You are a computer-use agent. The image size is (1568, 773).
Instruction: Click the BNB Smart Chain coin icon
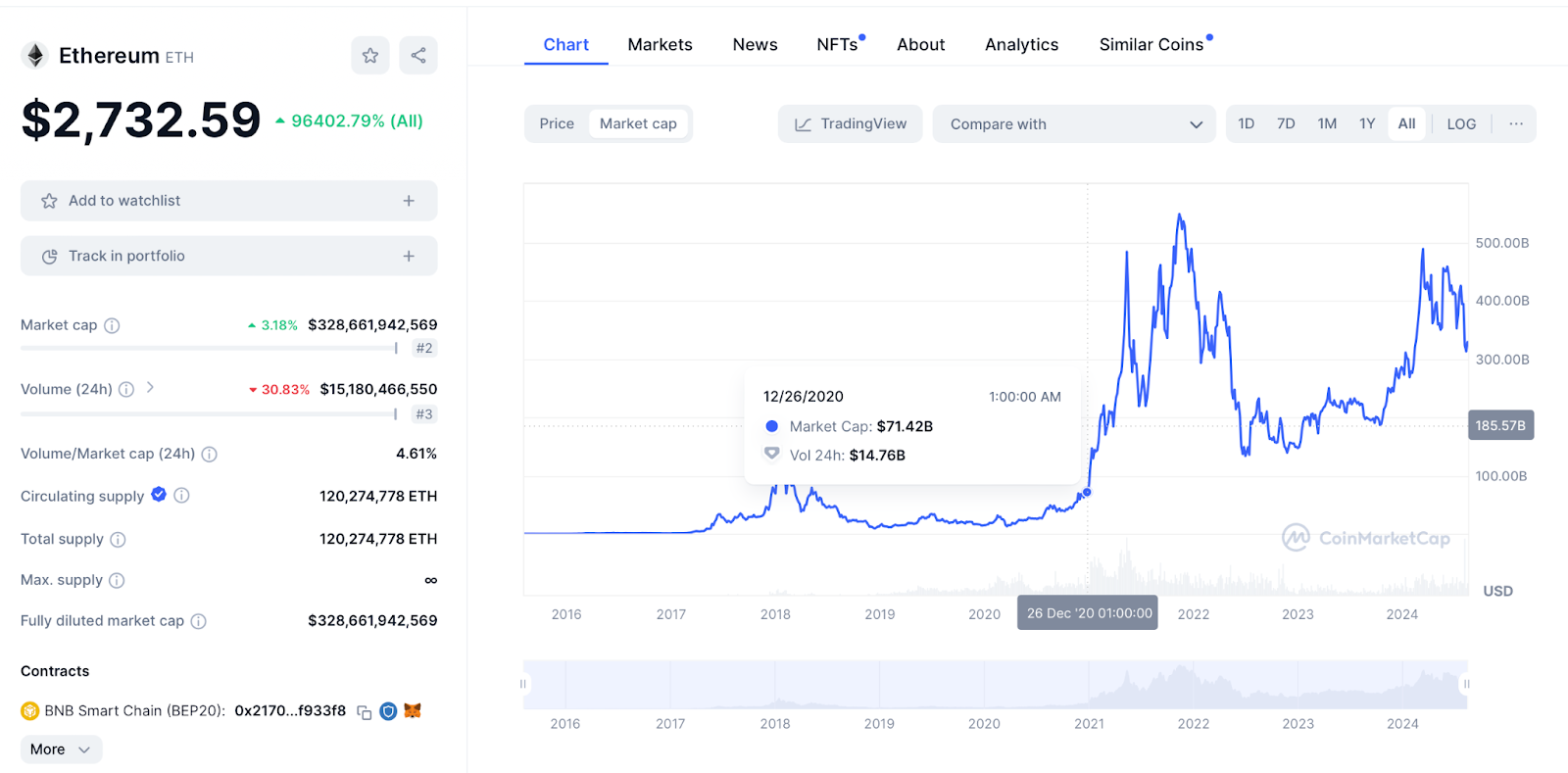point(29,711)
